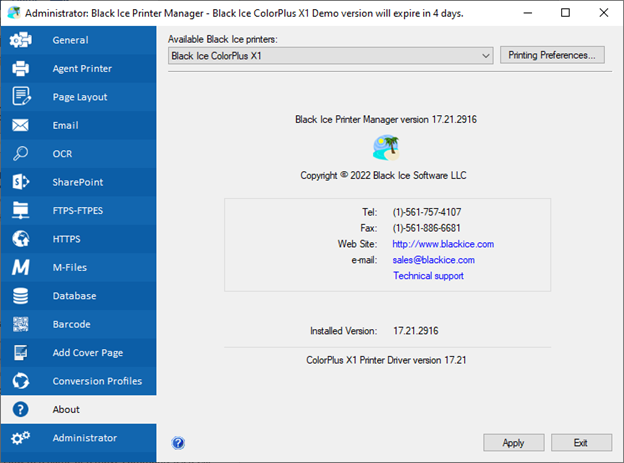Click the About question mark icon
624x463 pixels.
20,409
